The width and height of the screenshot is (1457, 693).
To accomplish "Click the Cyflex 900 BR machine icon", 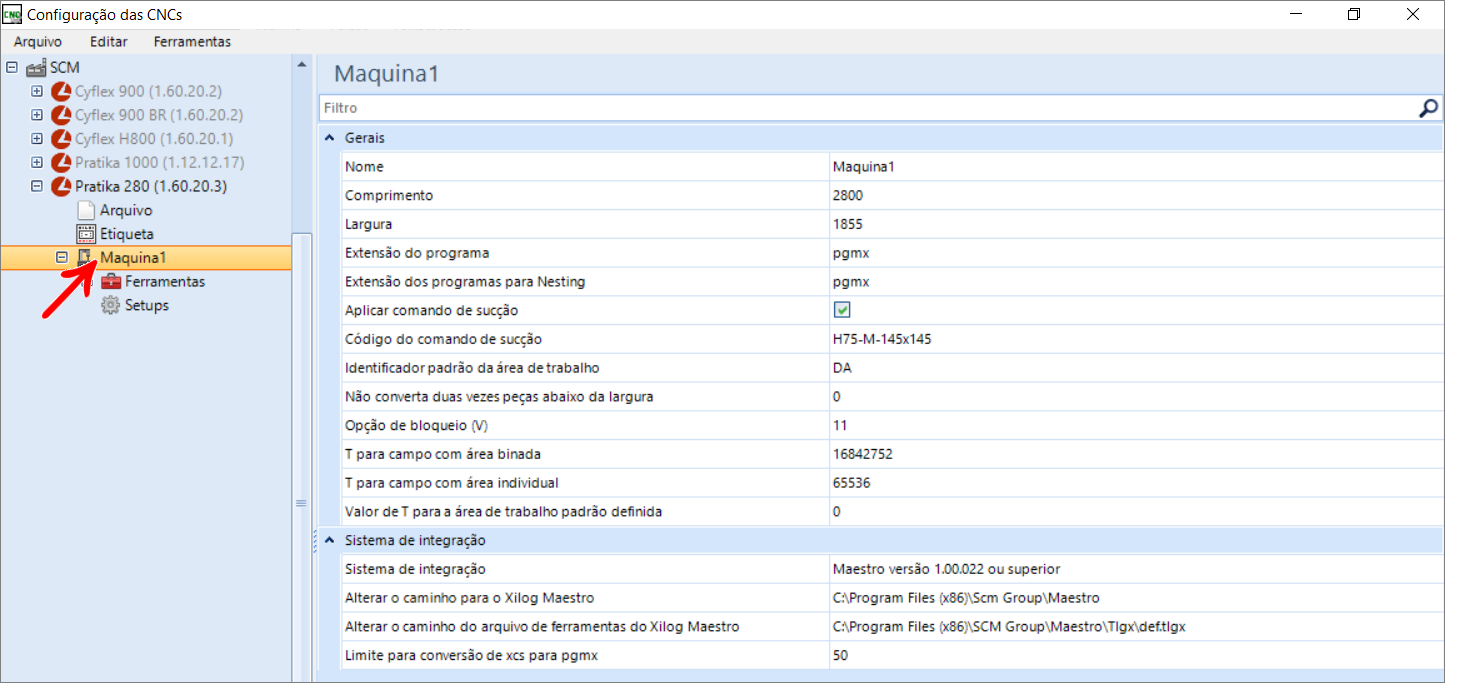I will [62, 115].
